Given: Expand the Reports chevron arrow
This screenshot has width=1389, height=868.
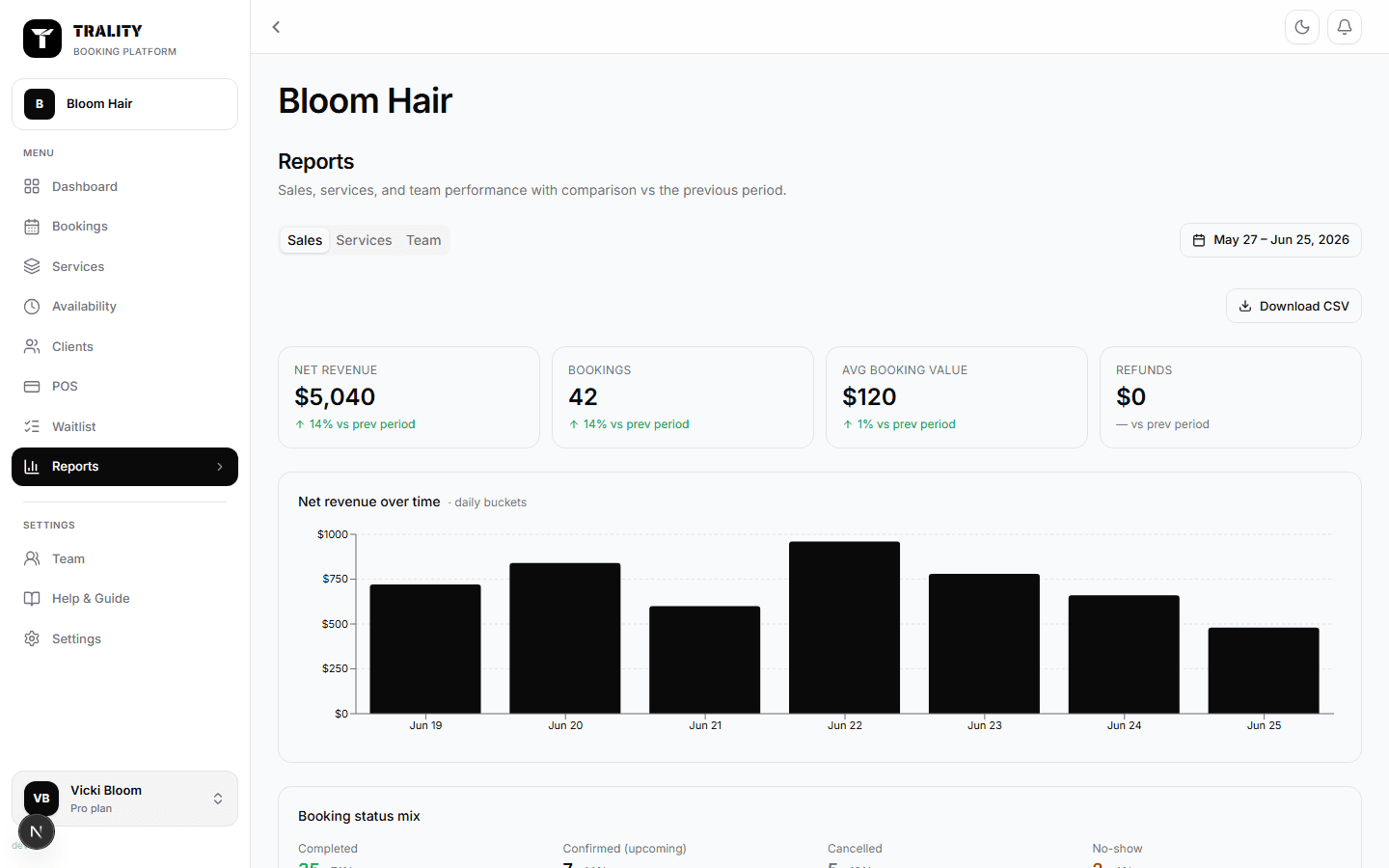Looking at the screenshot, I should (x=220, y=467).
